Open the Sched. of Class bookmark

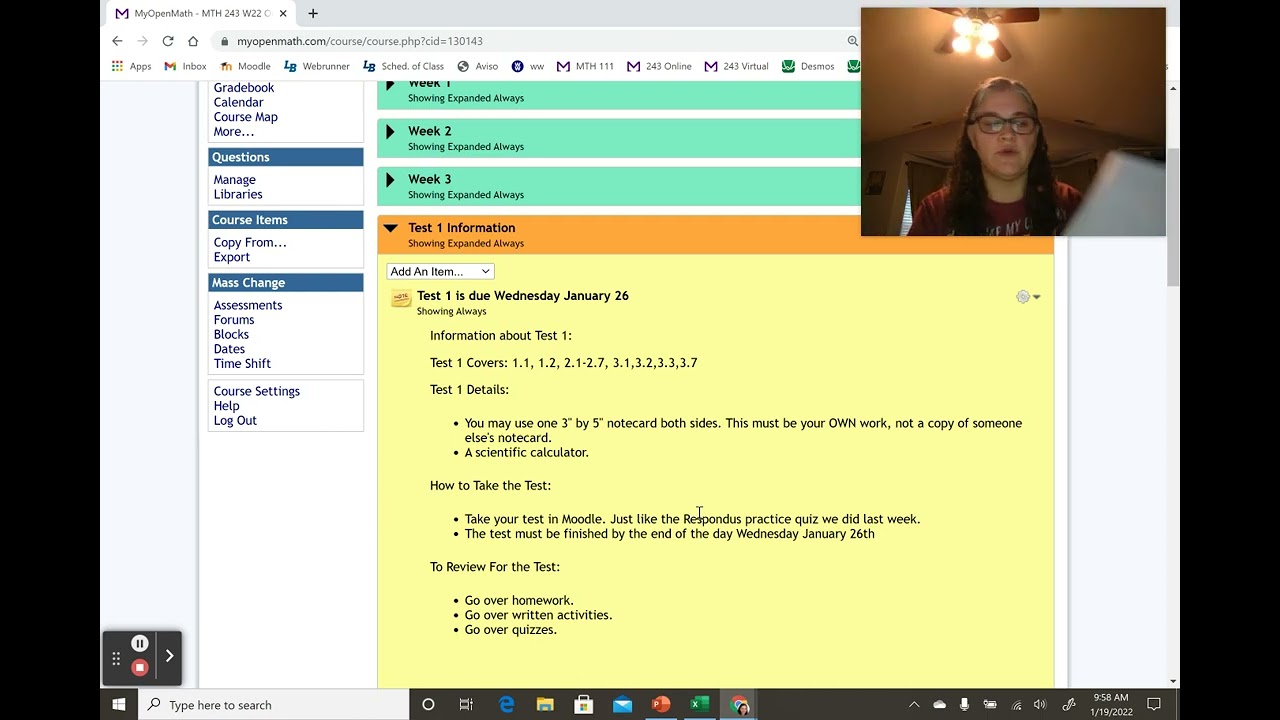tap(403, 66)
